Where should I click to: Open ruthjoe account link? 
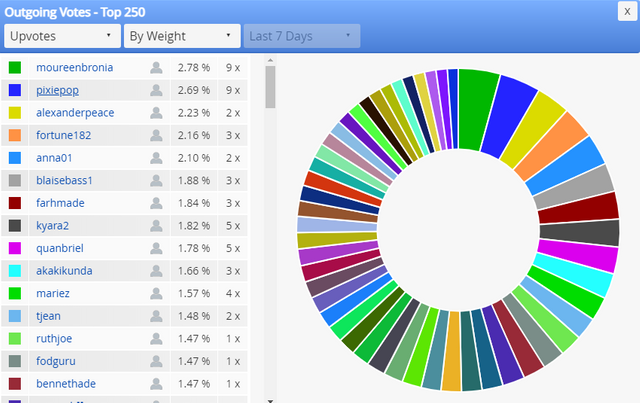54,338
